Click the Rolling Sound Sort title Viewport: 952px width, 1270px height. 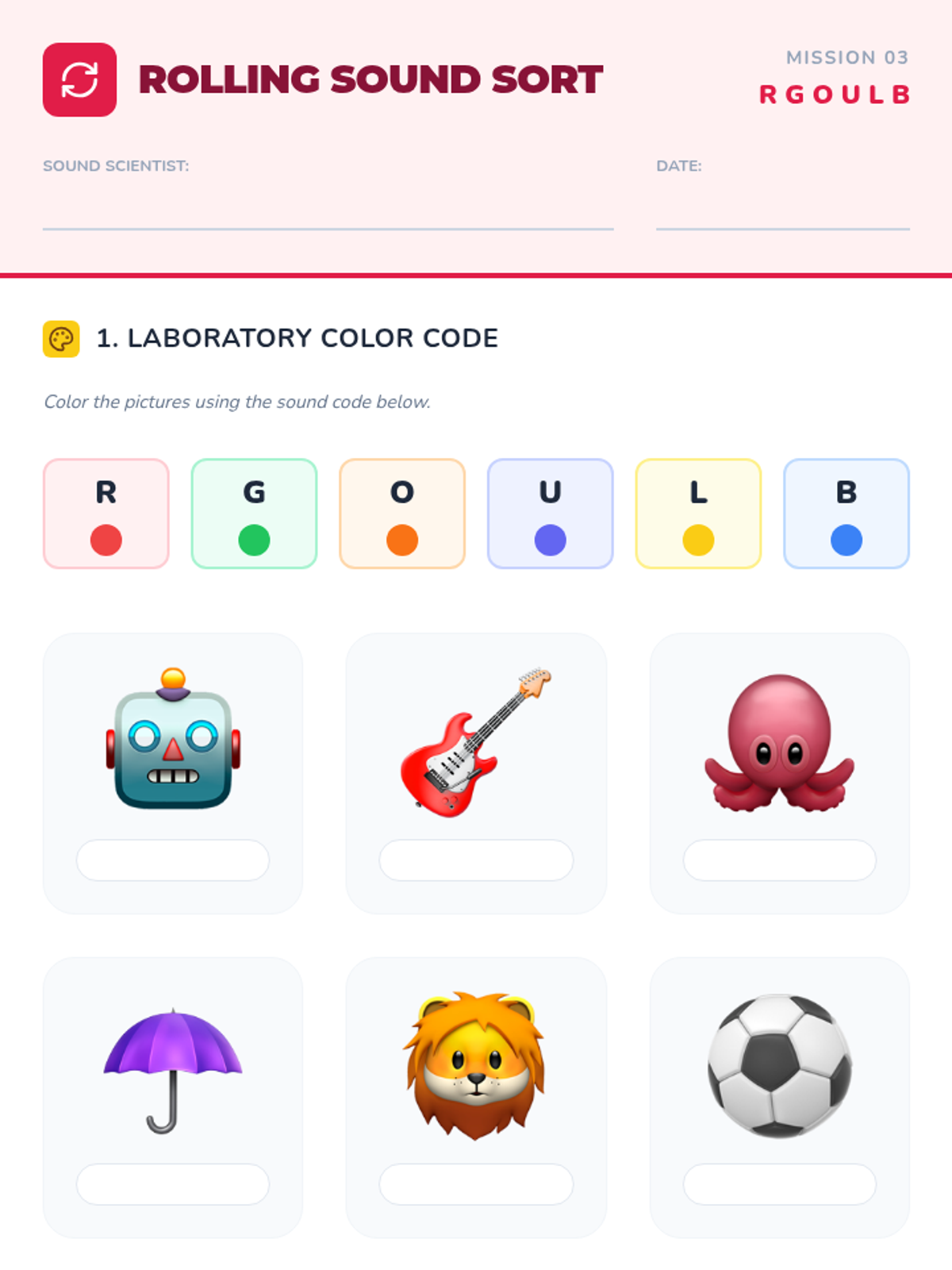(x=370, y=79)
